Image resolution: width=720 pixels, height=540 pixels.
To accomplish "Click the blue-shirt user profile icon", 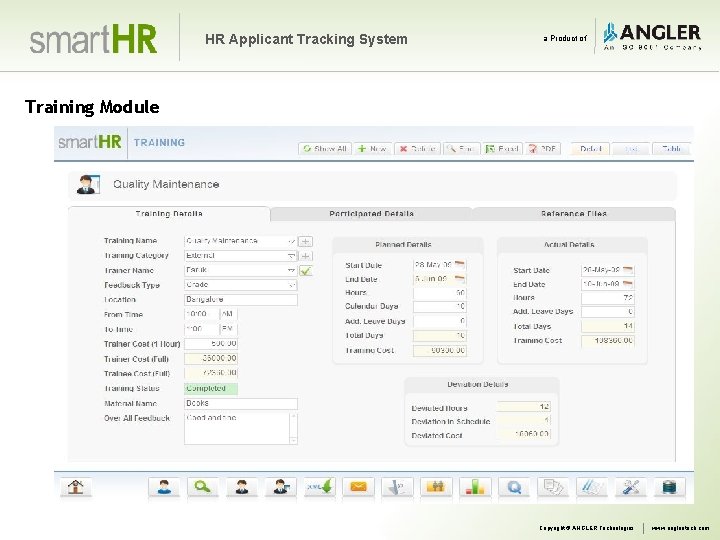I will click(164, 487).
